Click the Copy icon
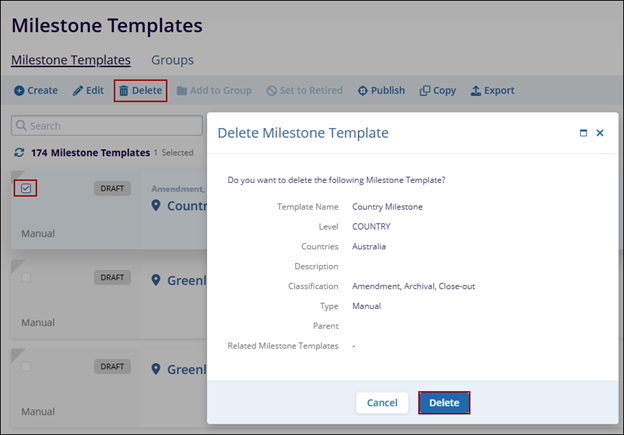 [425, 91]
